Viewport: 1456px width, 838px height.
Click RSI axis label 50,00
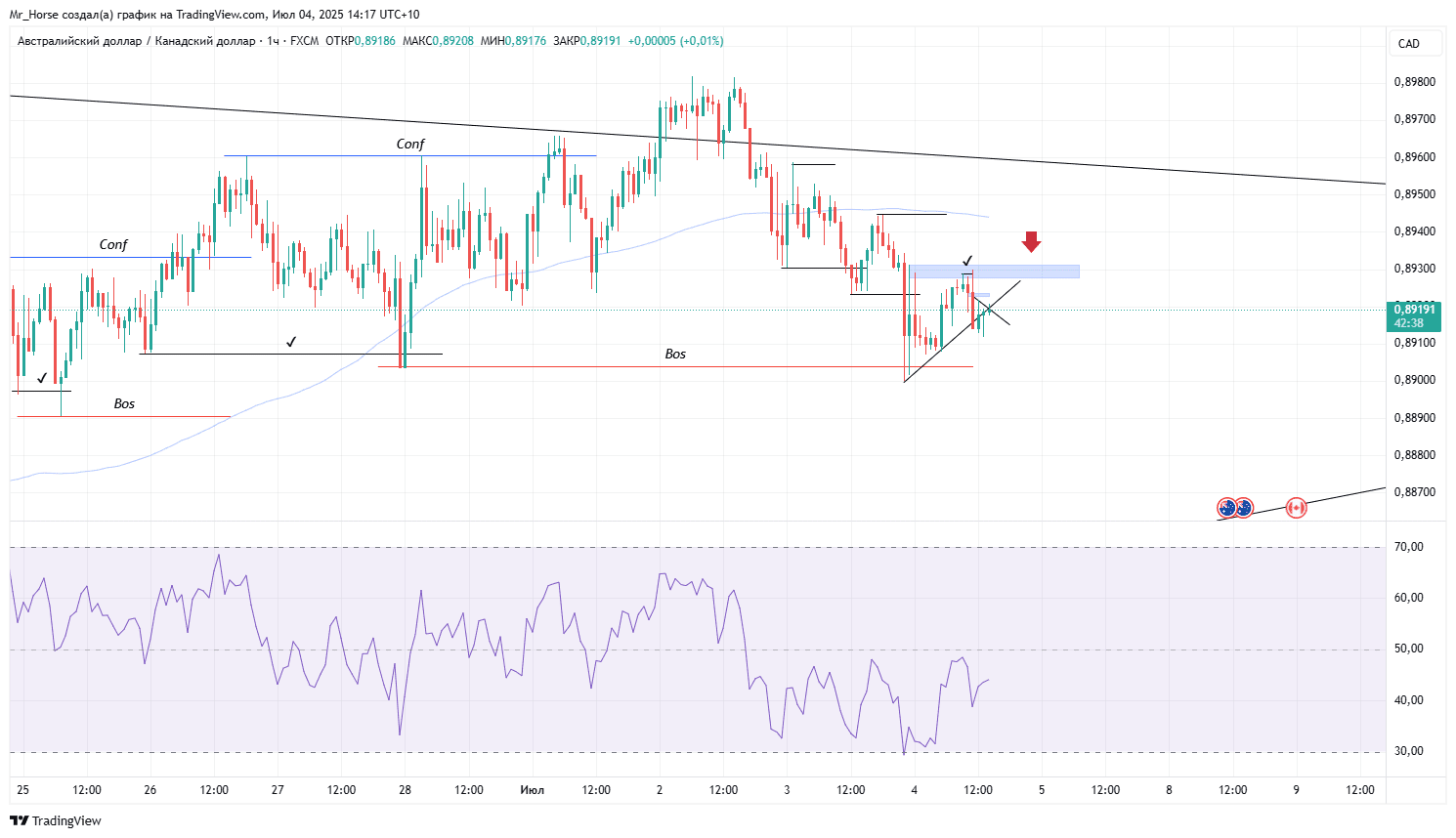point(1409,649)
